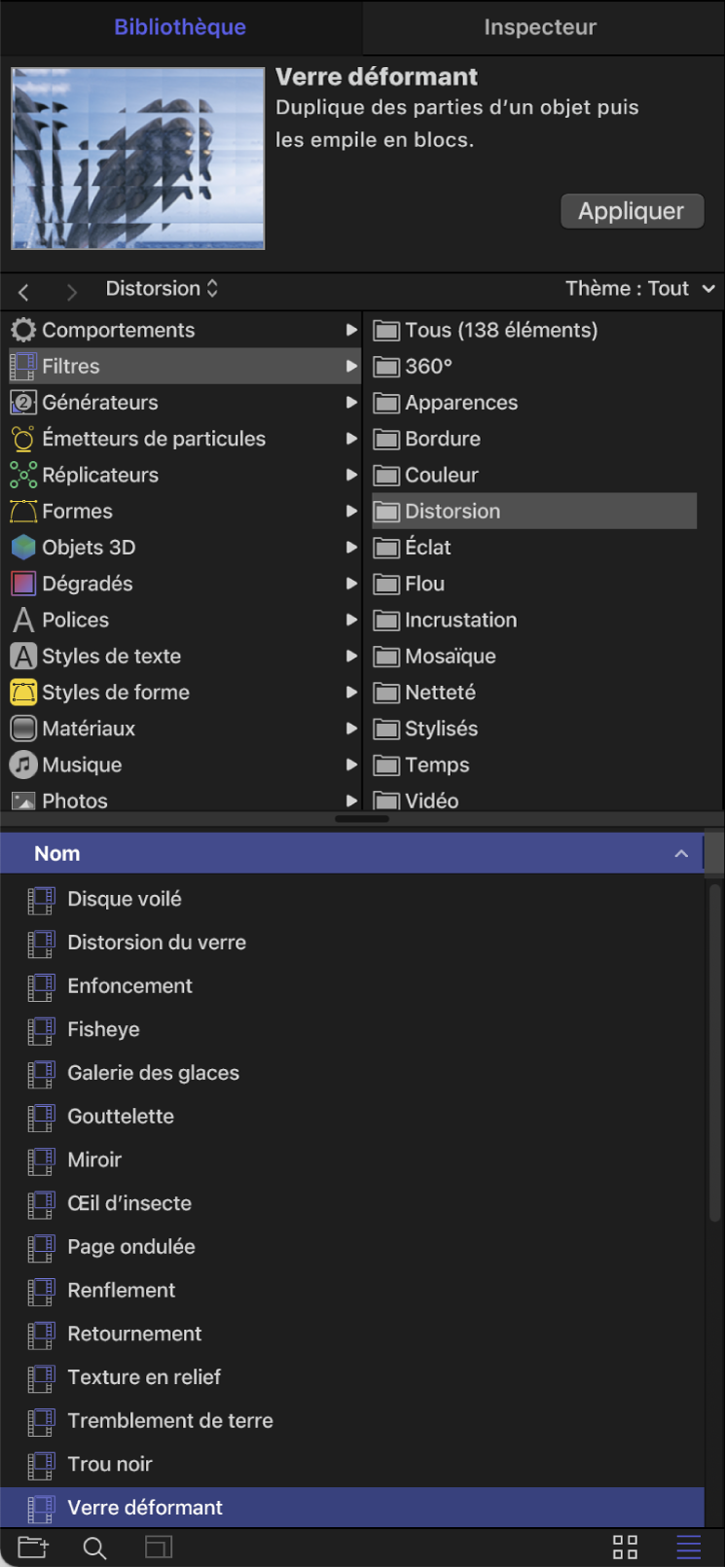This screenshot has height=1568, width=725.
Task: Select the Réplicateurs category icon
Action: click(x=23, y=475)
